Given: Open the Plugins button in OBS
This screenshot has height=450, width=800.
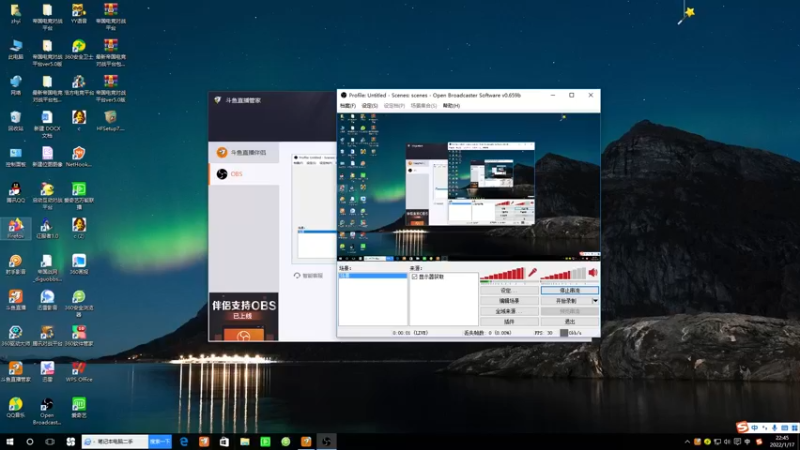Looking at the screenshot, I should click(509, 322).
